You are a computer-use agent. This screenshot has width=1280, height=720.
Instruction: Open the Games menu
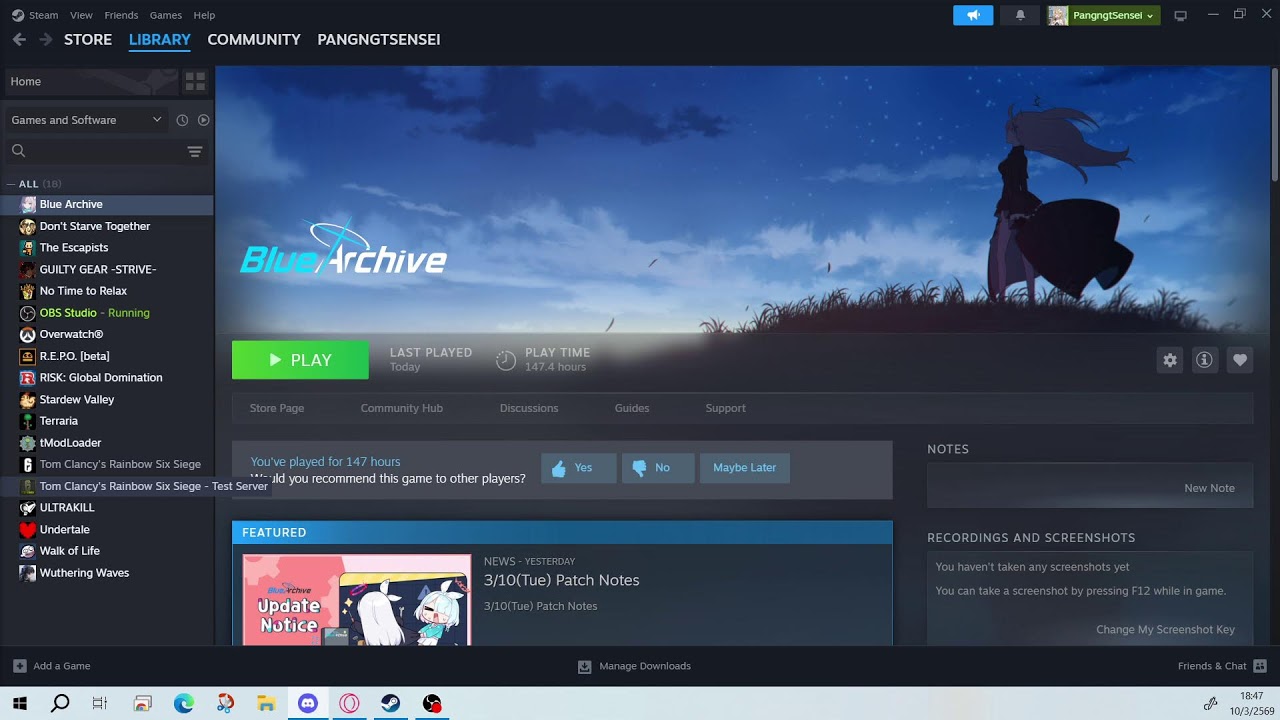coord(165,15)
